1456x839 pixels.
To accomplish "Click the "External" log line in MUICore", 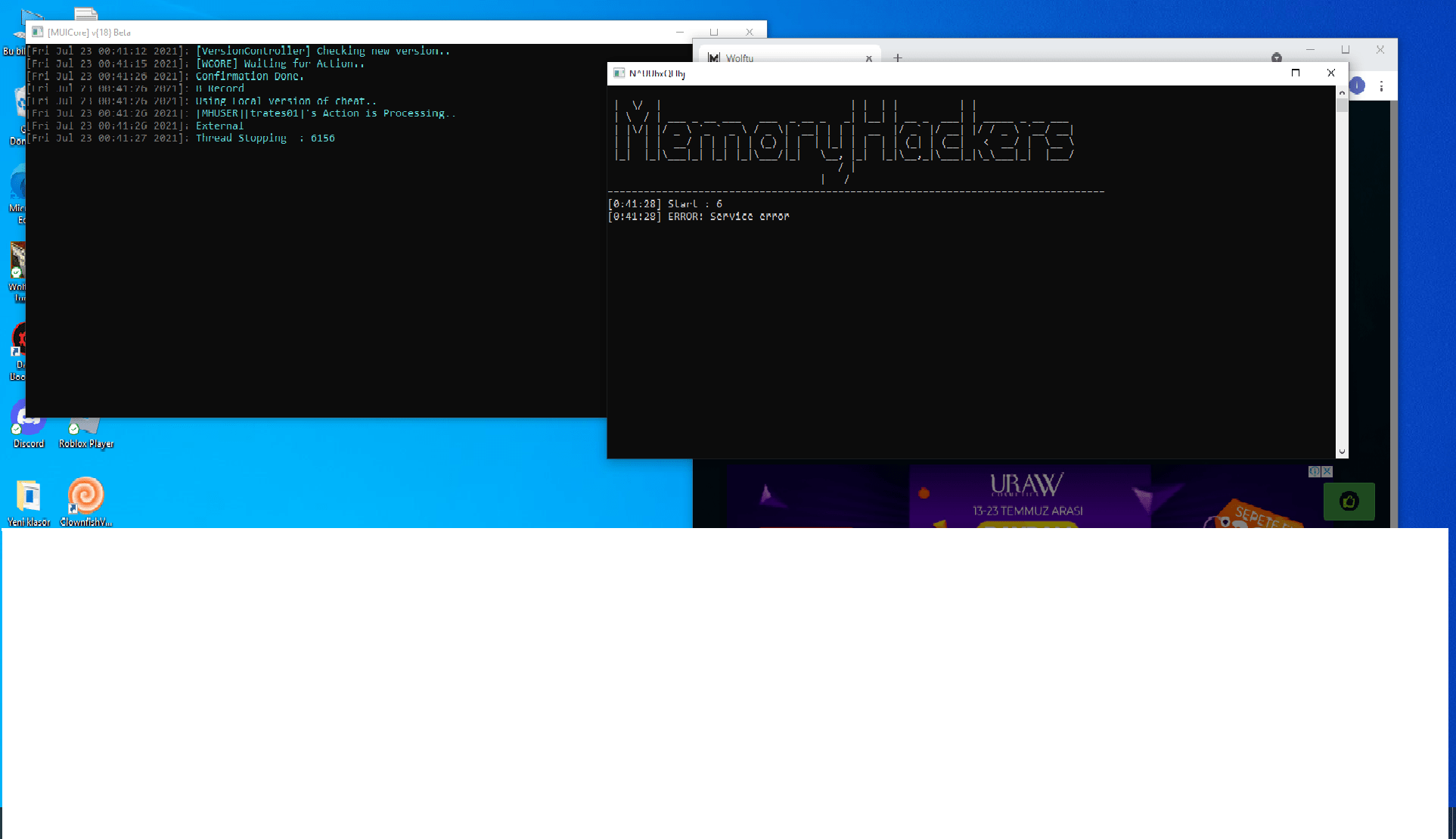I will pyautogui.click(x=136, y=126).
